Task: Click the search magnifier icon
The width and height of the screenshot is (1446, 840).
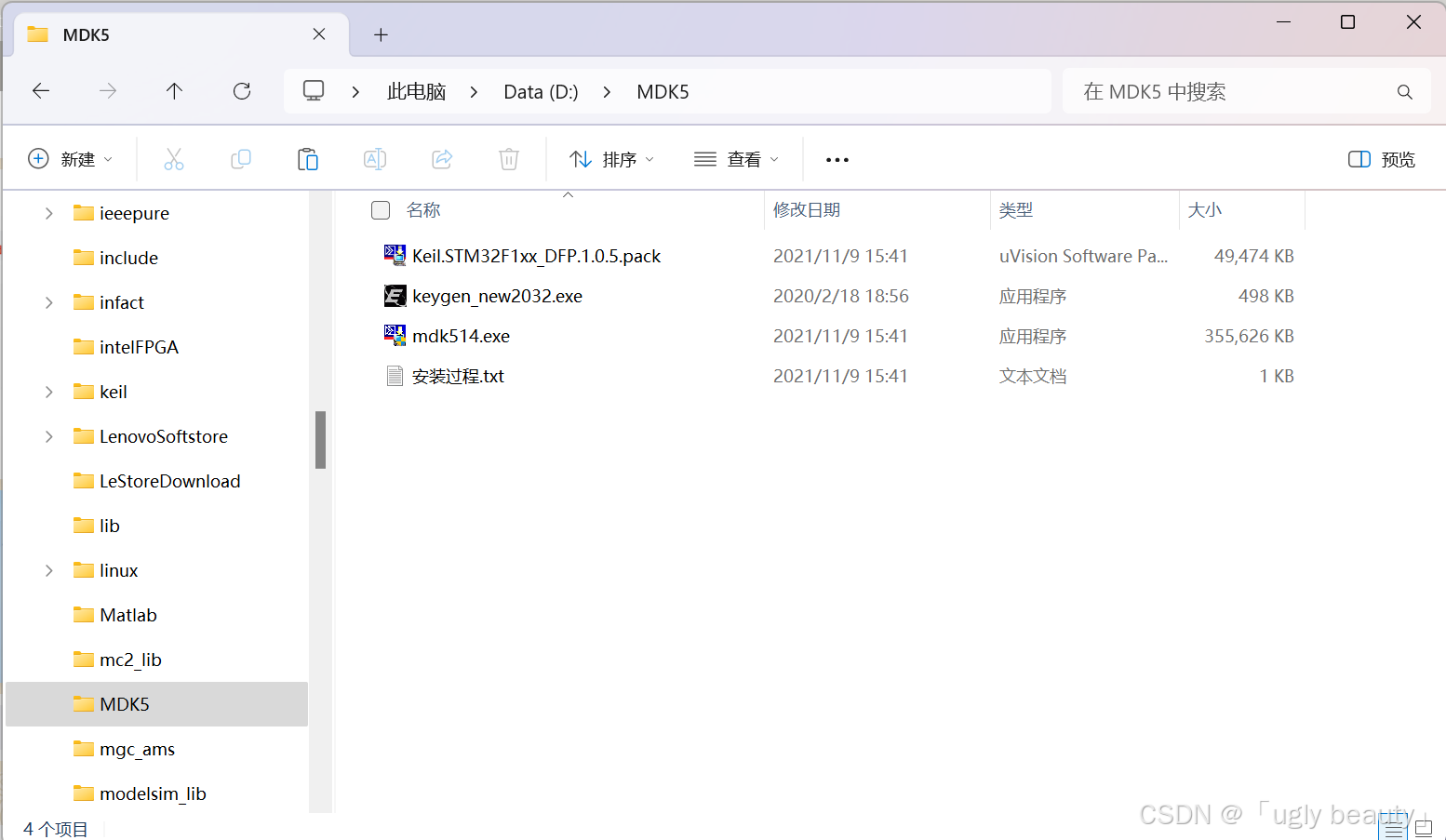Action: (x=1405, y=92)
